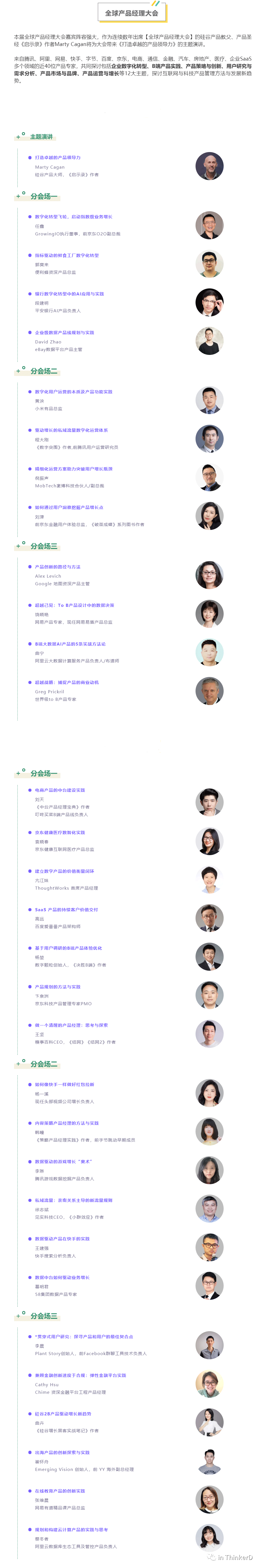Open Marty Cagan's speaker photo
261x1568 pixels.
point(209,166)
